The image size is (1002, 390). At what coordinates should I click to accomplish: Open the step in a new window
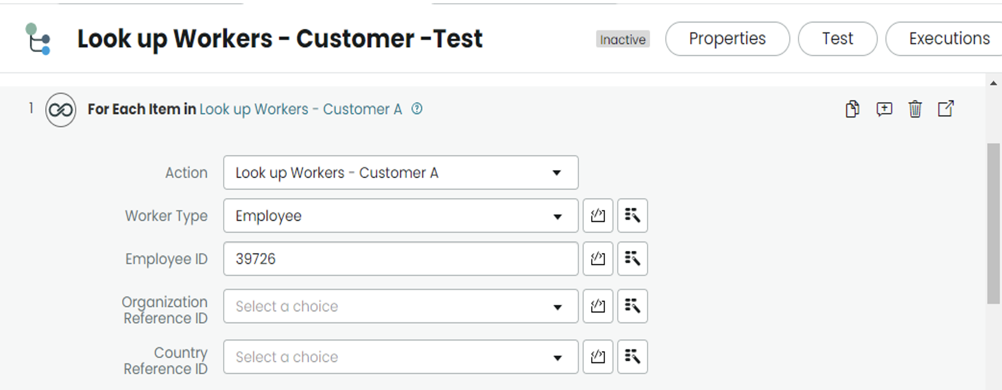coord(946,109)
